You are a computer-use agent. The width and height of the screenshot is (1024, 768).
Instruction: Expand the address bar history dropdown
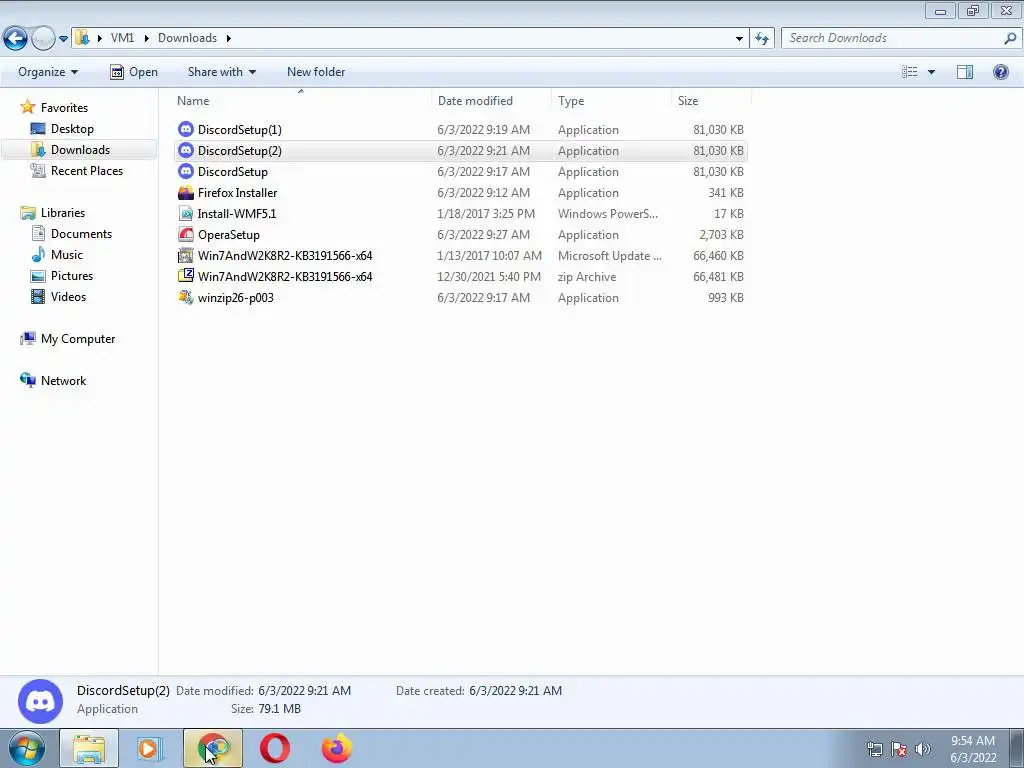click(x=739, y=39)
